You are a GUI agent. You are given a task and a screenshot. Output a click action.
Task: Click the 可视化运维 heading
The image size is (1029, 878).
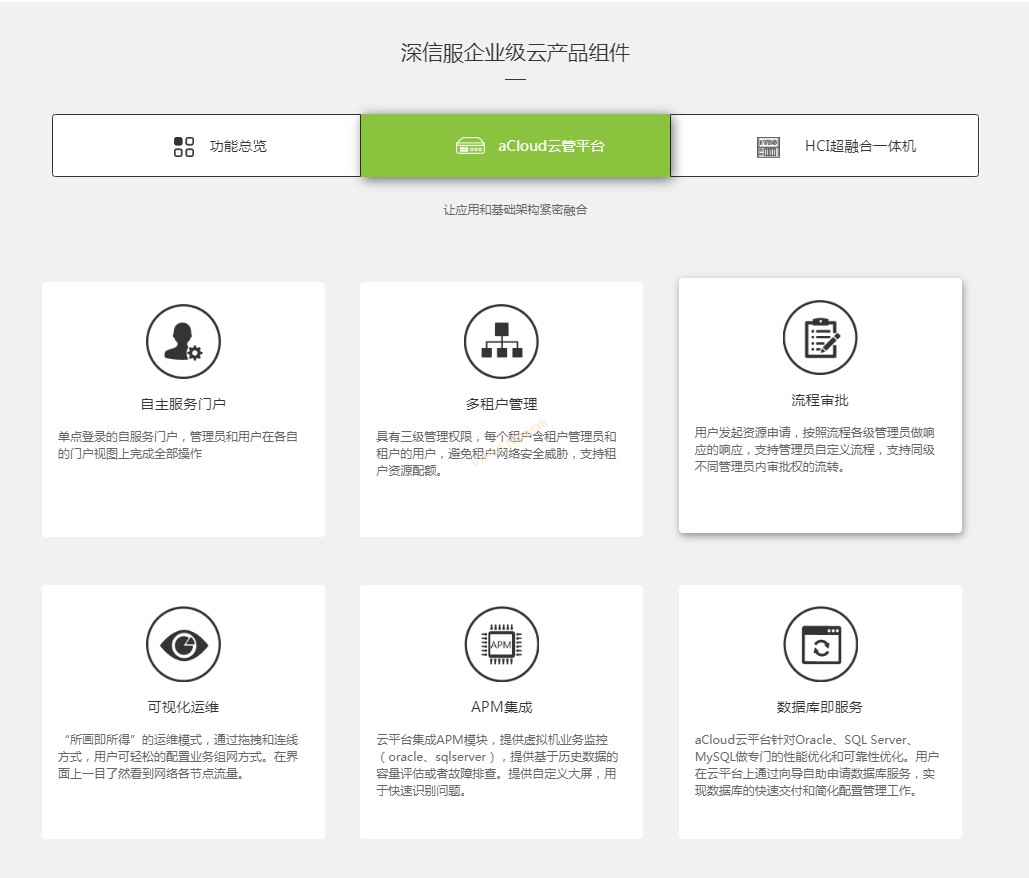pos(183,706)
